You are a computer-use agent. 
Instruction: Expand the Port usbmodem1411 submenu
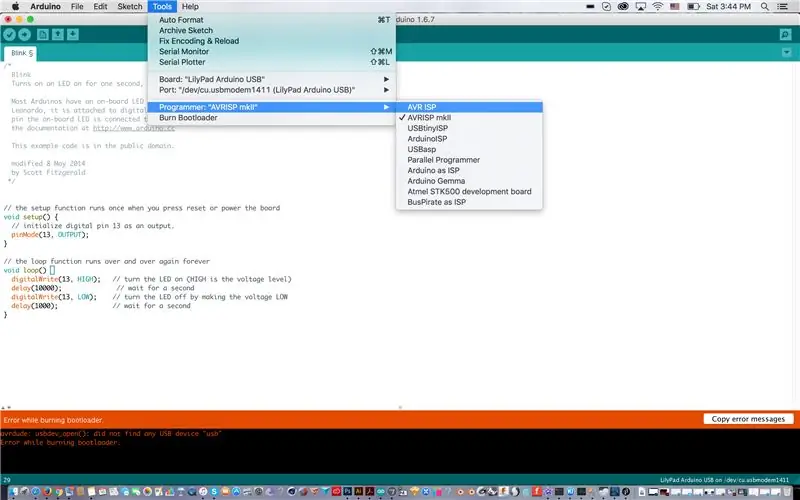[x=271, y=90]
